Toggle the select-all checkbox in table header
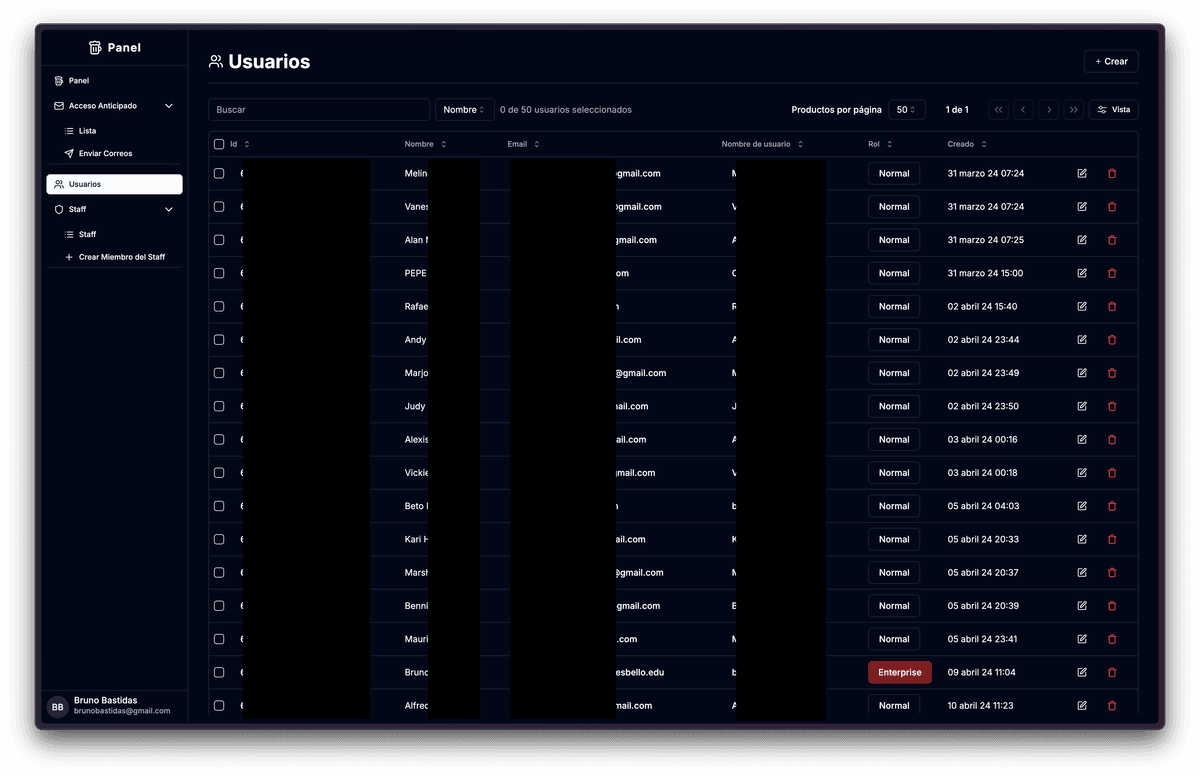 pyautogui.click(x=219, y=144)
